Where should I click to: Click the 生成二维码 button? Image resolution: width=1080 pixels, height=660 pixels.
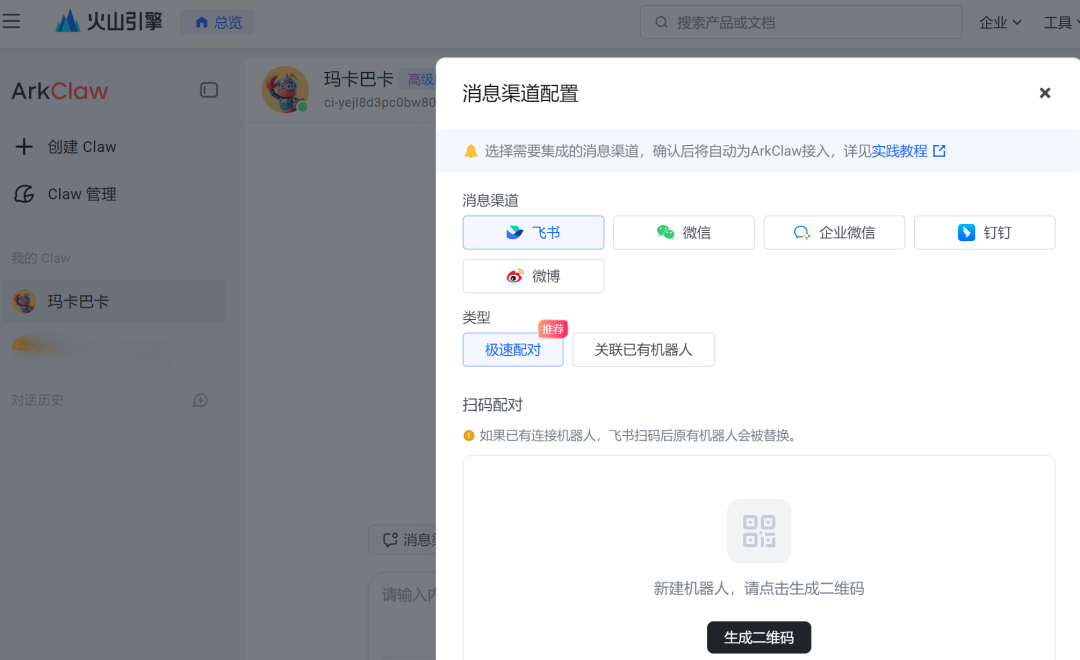tap(758, 637)
